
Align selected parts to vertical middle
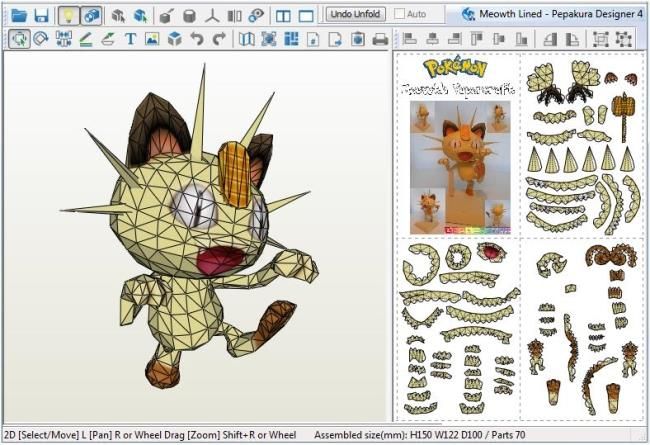click(x=499, y=39)
